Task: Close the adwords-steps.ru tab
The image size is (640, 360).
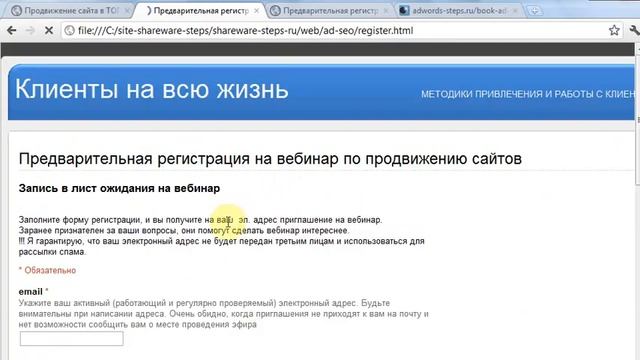Action: pos(515,11)
